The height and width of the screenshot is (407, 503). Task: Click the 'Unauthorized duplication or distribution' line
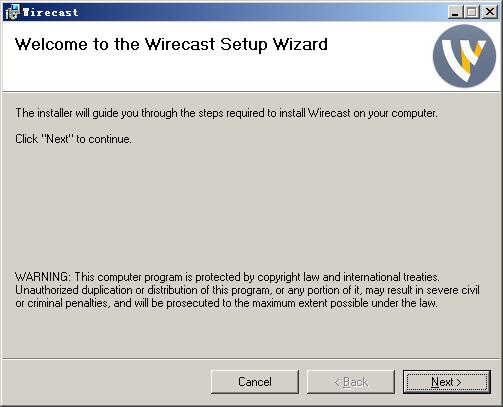click(247, 290)
